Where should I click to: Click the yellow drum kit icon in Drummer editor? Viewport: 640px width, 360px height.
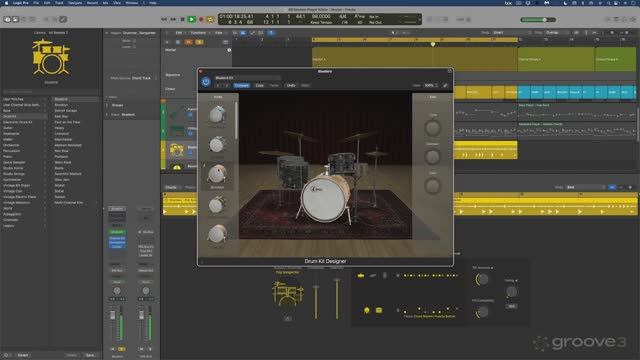(288, 293)
